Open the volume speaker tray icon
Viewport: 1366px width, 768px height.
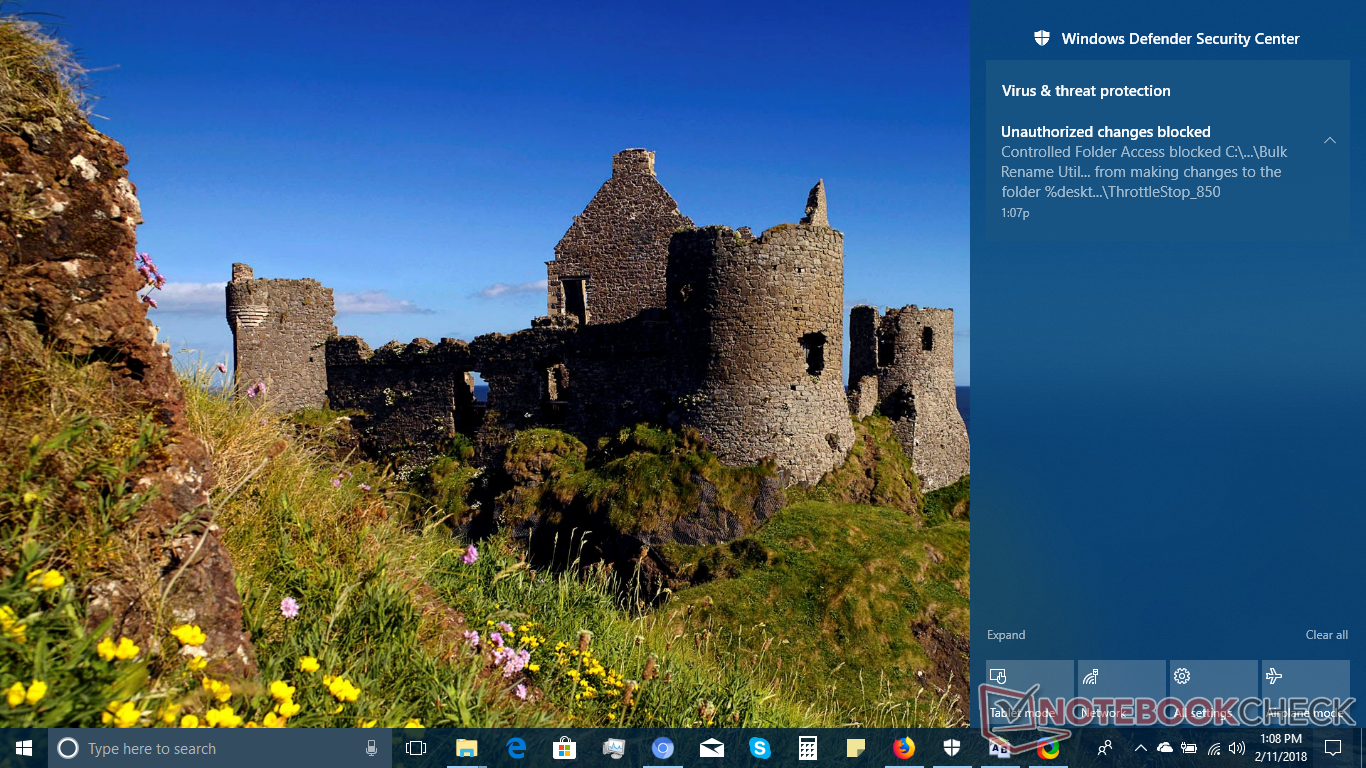tap(1237, 748)
